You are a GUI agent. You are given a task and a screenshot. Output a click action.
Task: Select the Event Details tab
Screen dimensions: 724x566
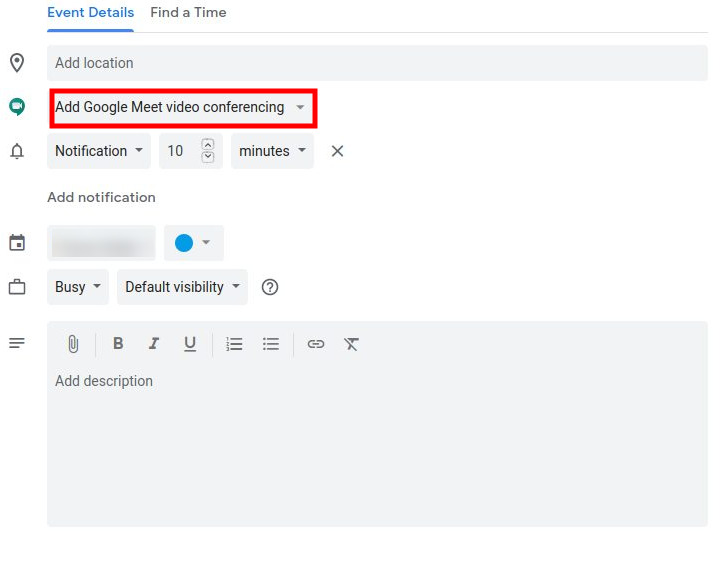90,13
